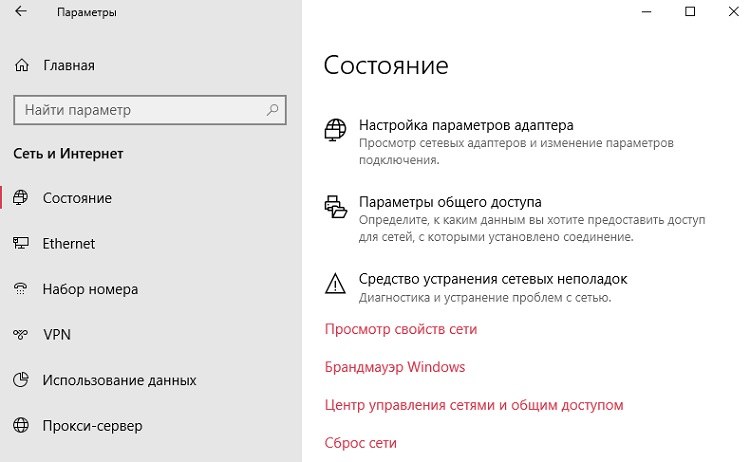Close the Параметры window
The height and width of the screenshot is (462, 750).
click(x=734, y=11)
